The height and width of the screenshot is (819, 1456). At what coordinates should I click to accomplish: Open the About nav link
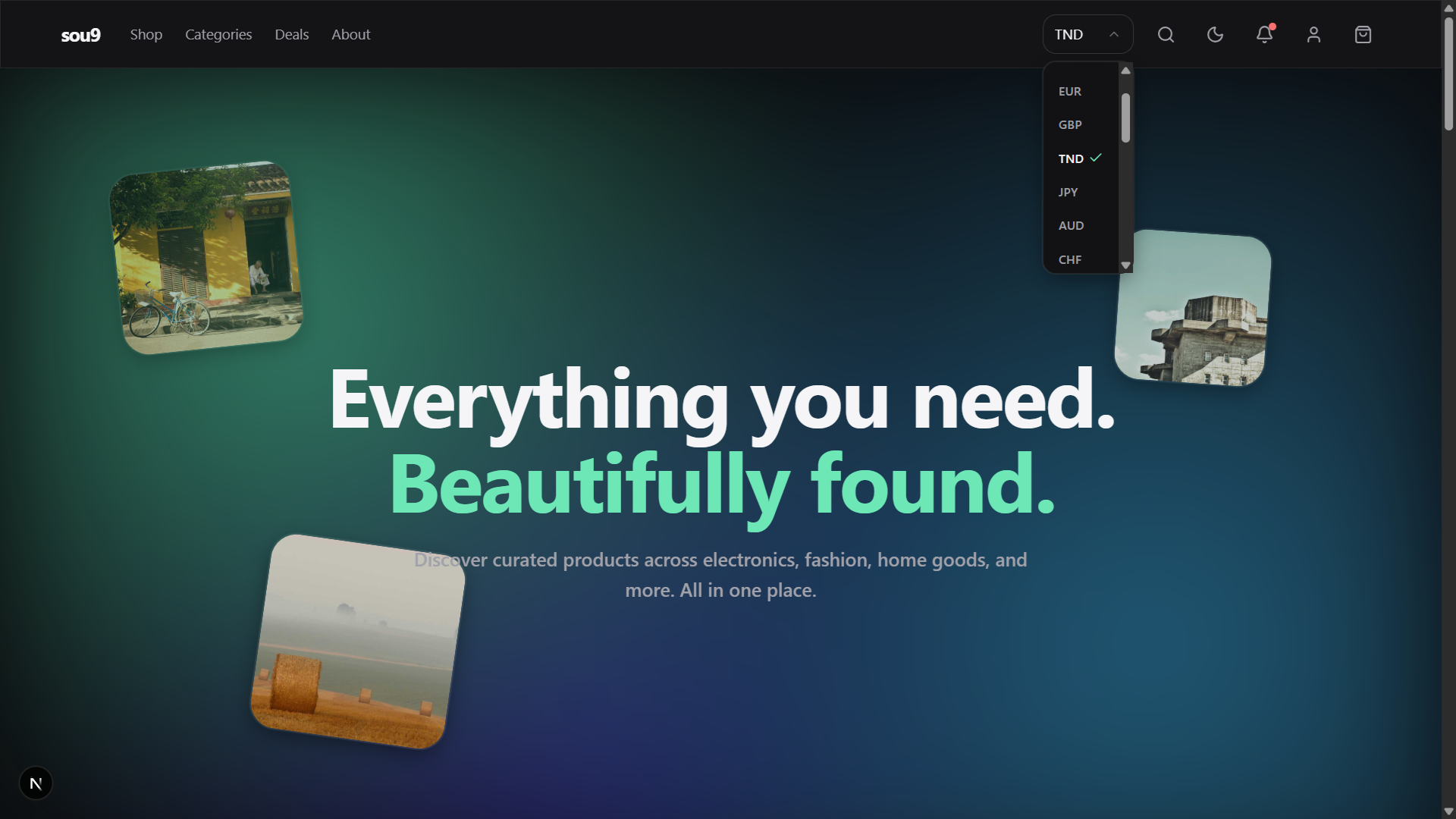351,35
